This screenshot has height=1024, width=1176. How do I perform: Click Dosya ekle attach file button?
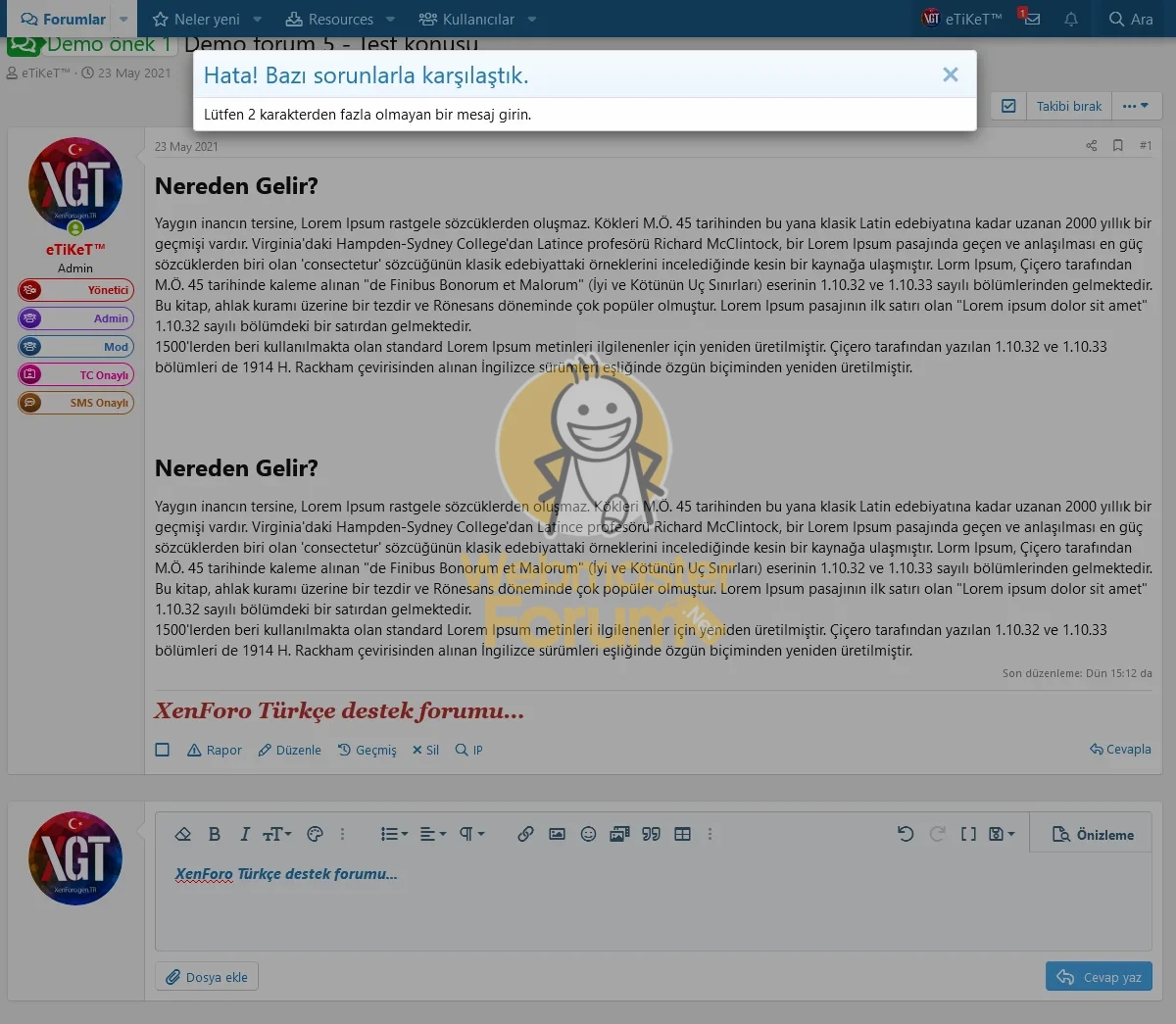click(x=207, y=977)
